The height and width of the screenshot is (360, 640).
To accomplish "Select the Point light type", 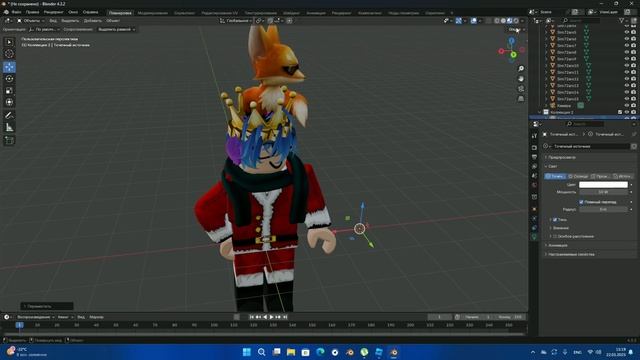I will (x=555, y=176).
